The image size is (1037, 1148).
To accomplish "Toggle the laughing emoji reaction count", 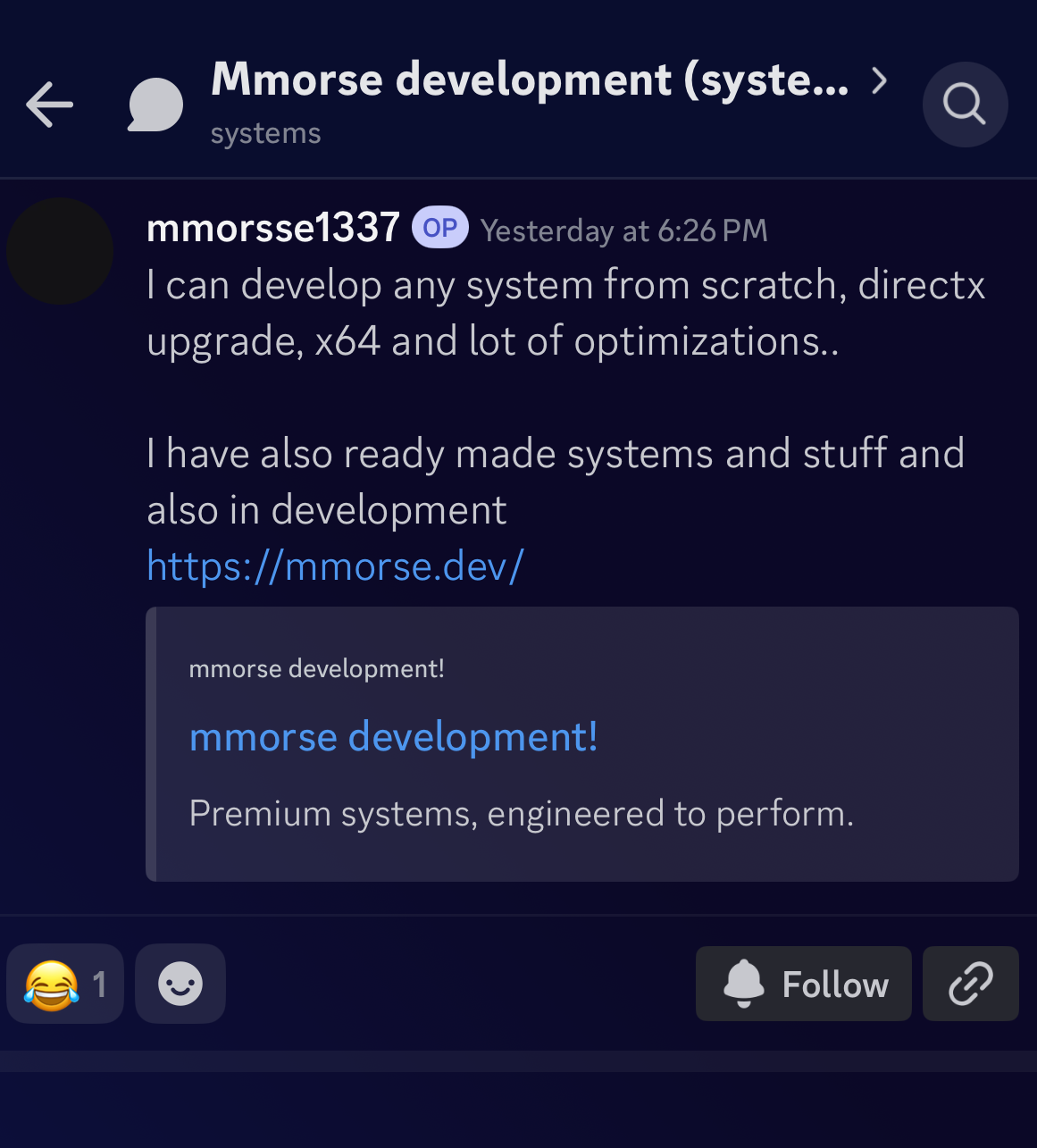I will 65,984.
